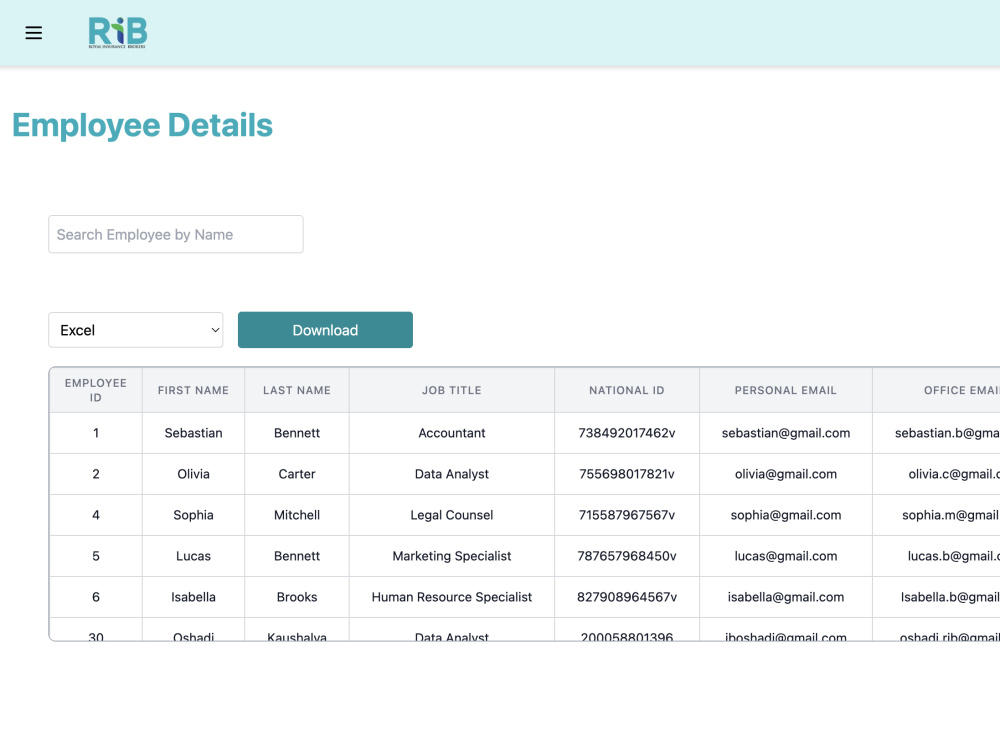
Task: Click the Carter last name cell
Action: click(297, 474)
